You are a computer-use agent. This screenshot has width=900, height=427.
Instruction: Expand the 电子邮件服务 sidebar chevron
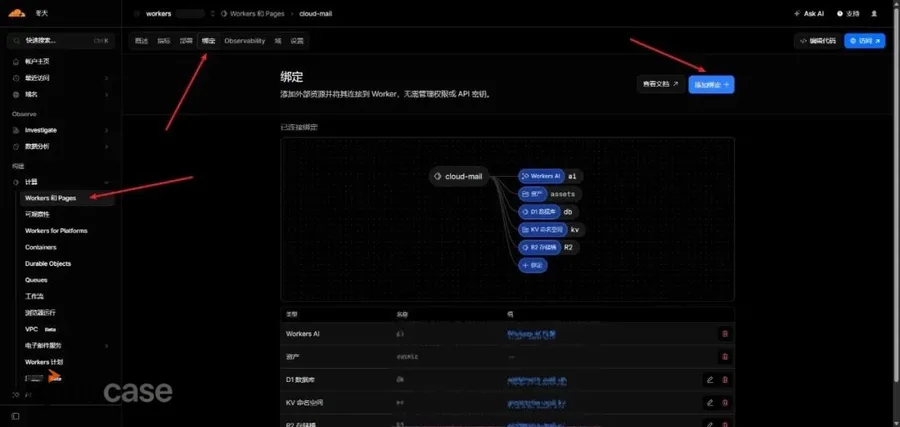[106, 346]
